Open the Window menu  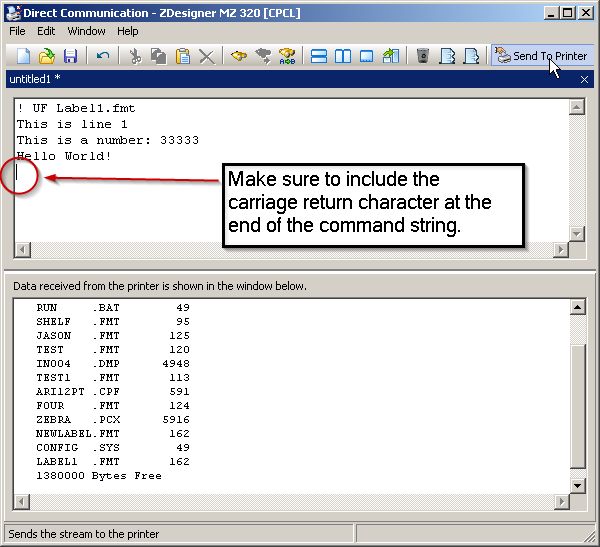click(x=86, y=31)
